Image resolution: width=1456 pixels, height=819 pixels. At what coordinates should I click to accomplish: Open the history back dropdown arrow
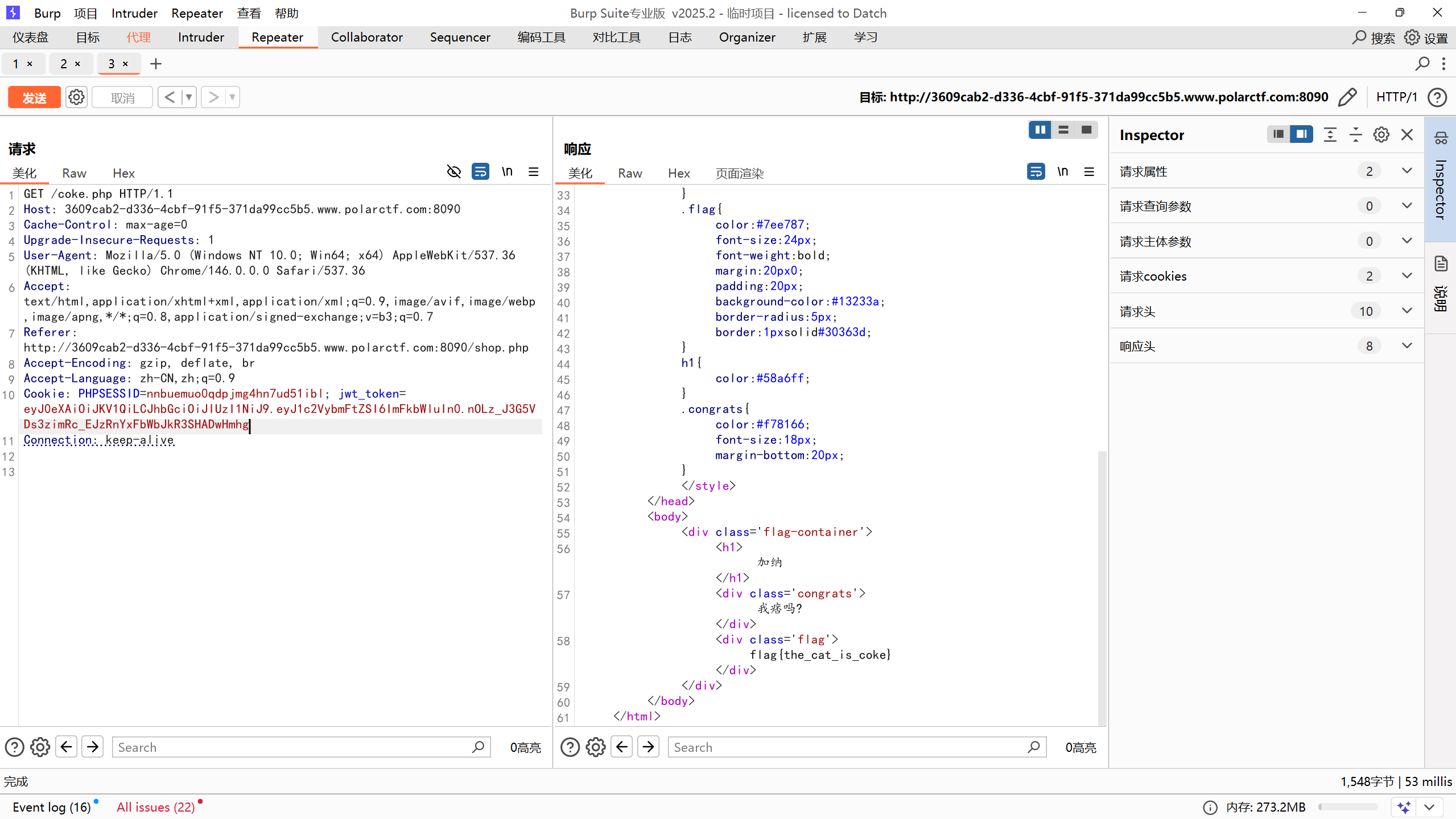(188, 97)
